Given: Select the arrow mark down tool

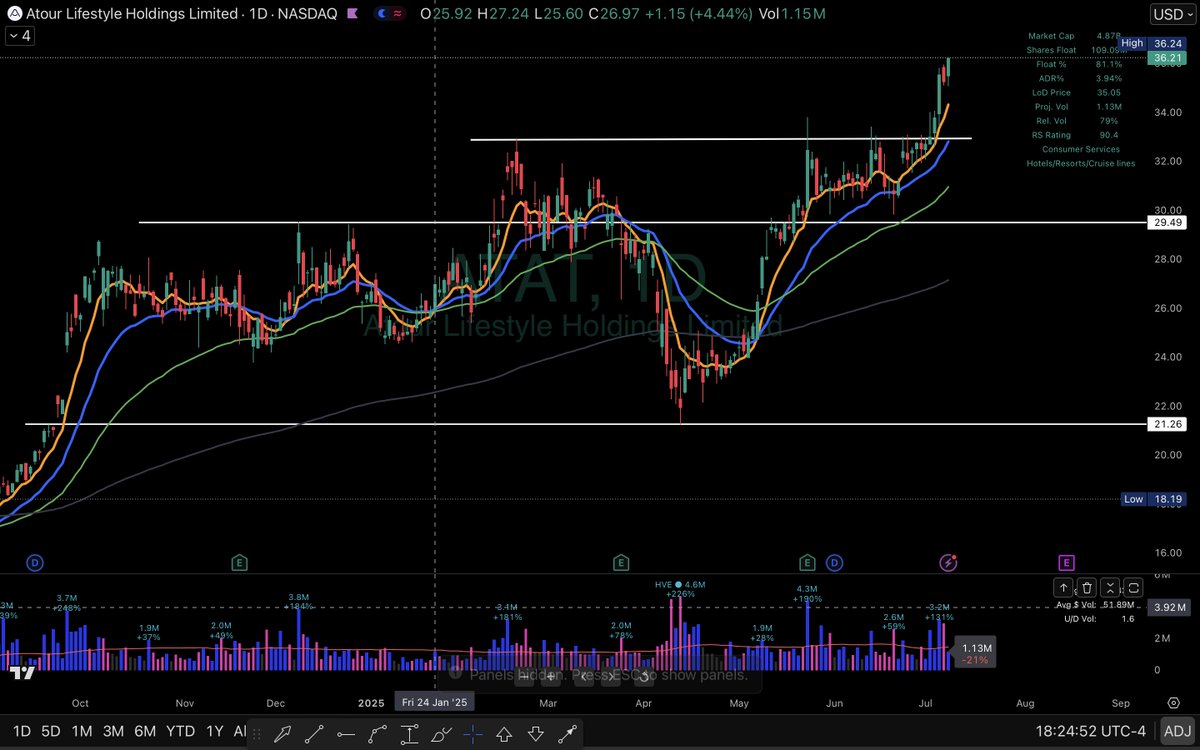Looking at the screenshot, I should point(536,733).
